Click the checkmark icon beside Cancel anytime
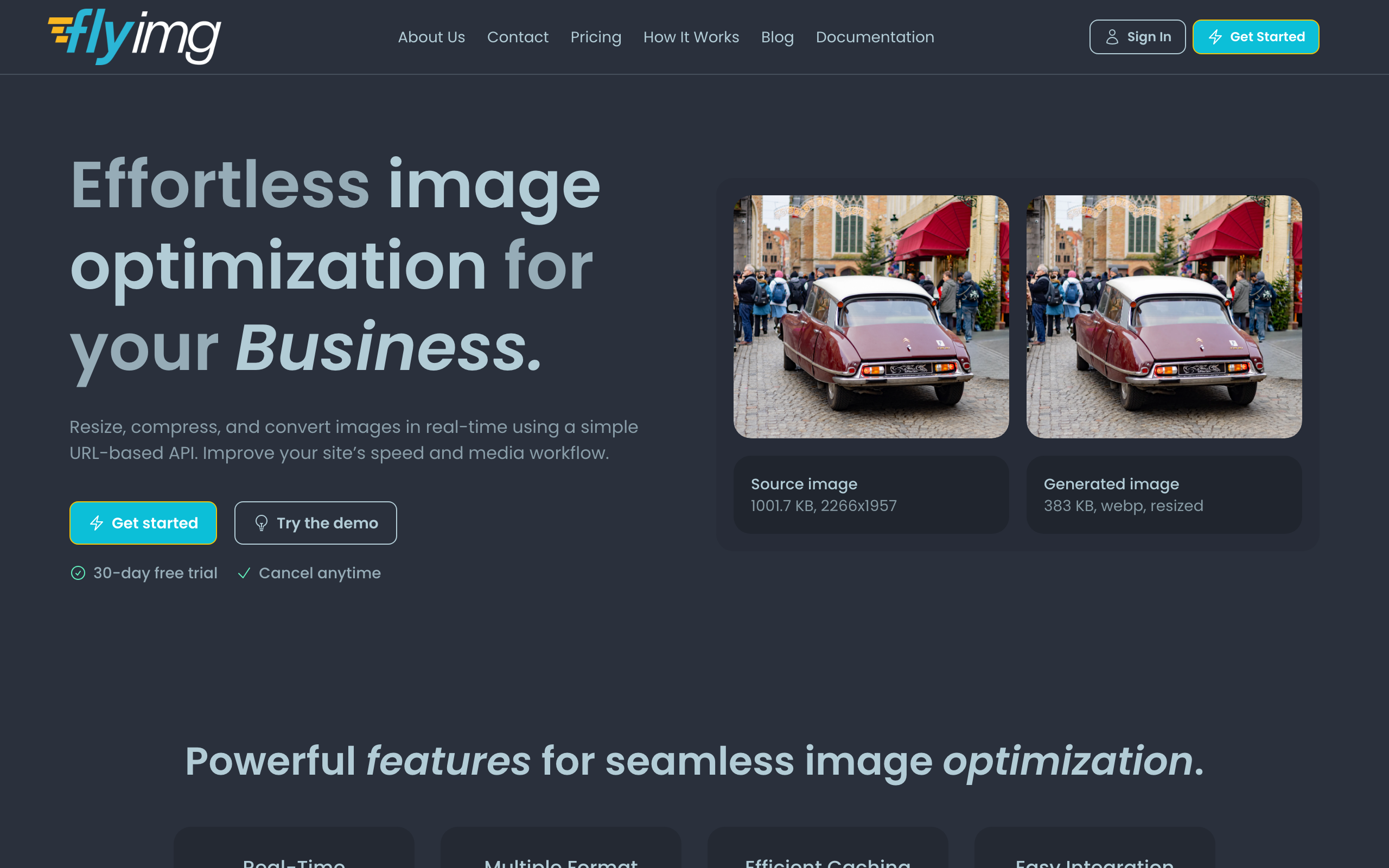Image resolution: width=1389 pixels, height=868 pixels. pos(244,573)
